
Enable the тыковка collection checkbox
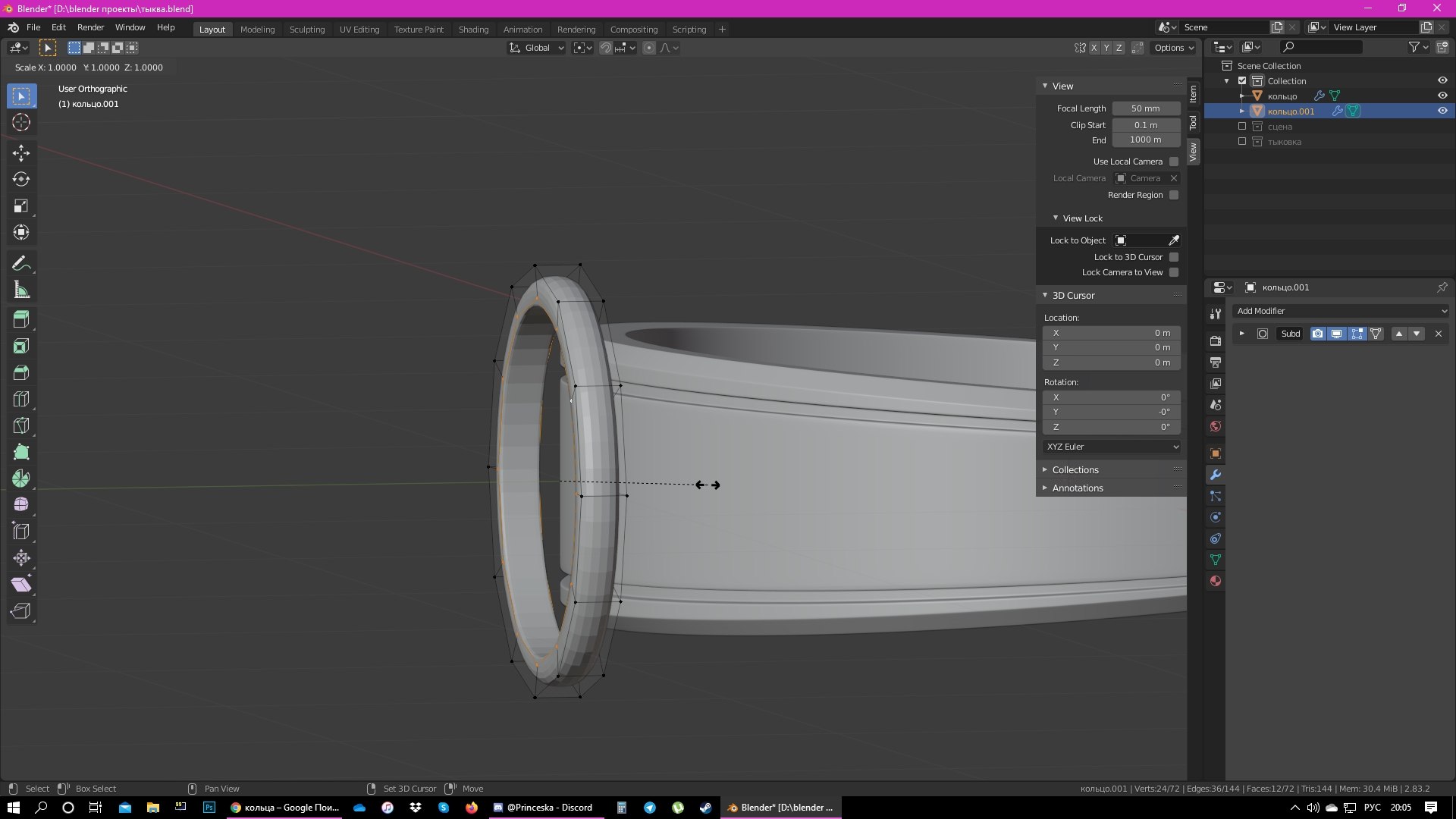[x=1242, y=142]
